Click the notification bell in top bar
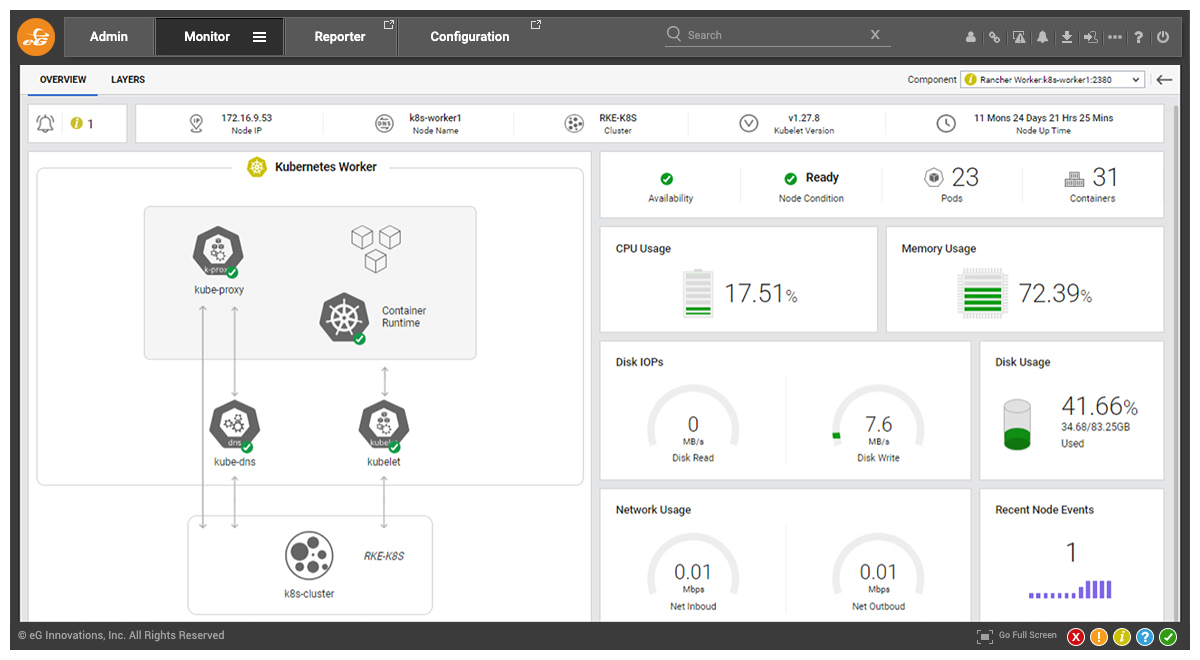Screen dimensions: 1200x660 (1043, 37)
